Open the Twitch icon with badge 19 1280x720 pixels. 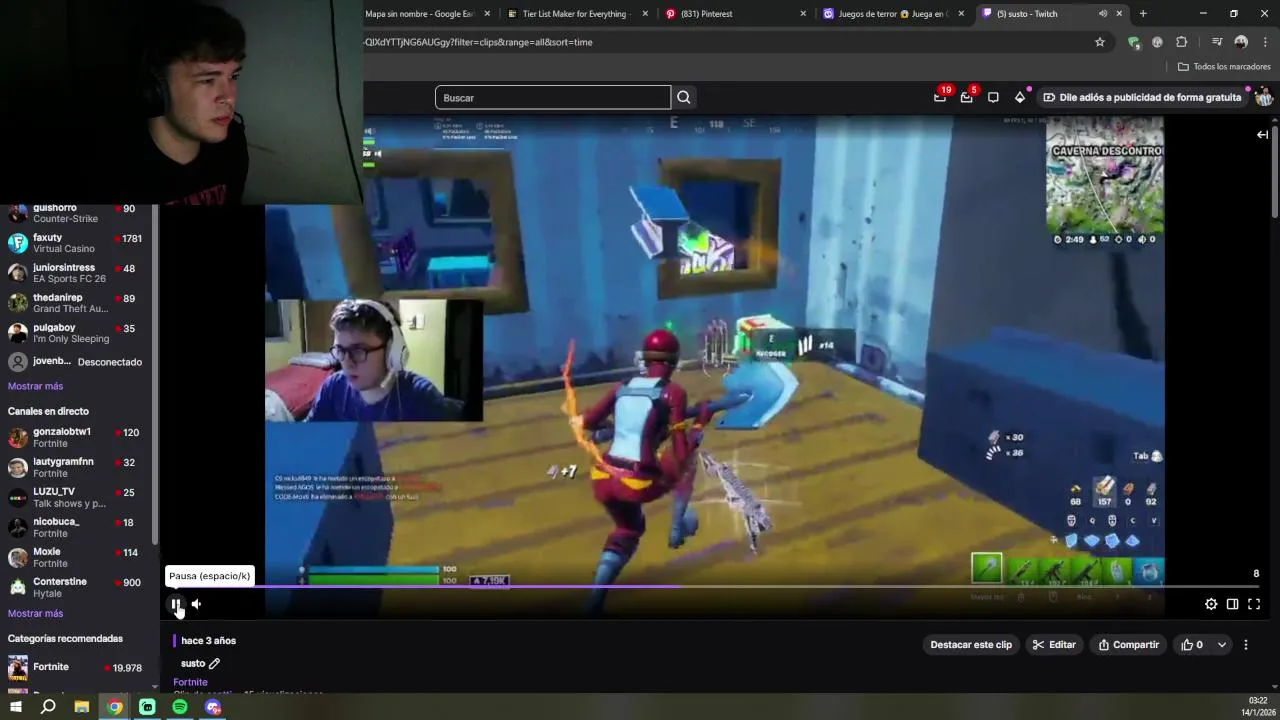coord(940,97)
